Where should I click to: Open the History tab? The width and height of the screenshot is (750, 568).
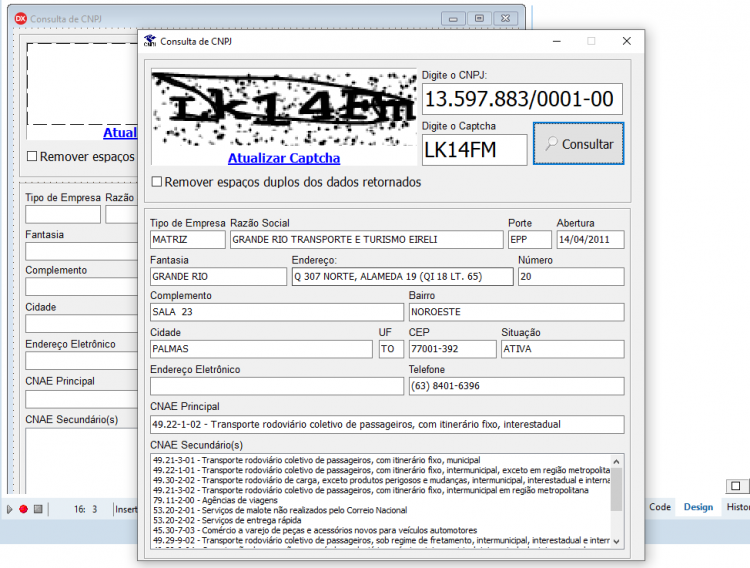[738, 507]
